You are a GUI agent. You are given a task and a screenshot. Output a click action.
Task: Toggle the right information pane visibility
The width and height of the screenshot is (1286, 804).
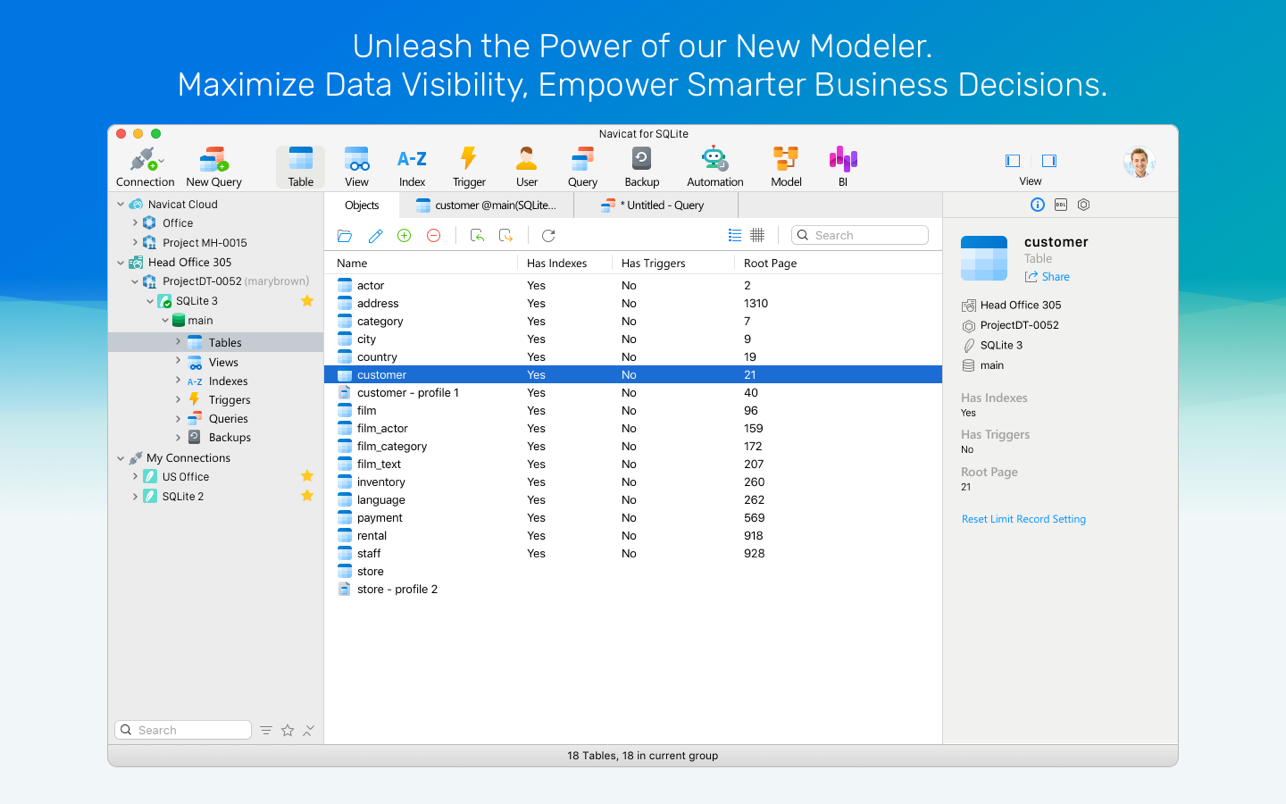pyautogui.click(x=1049, y=161)
